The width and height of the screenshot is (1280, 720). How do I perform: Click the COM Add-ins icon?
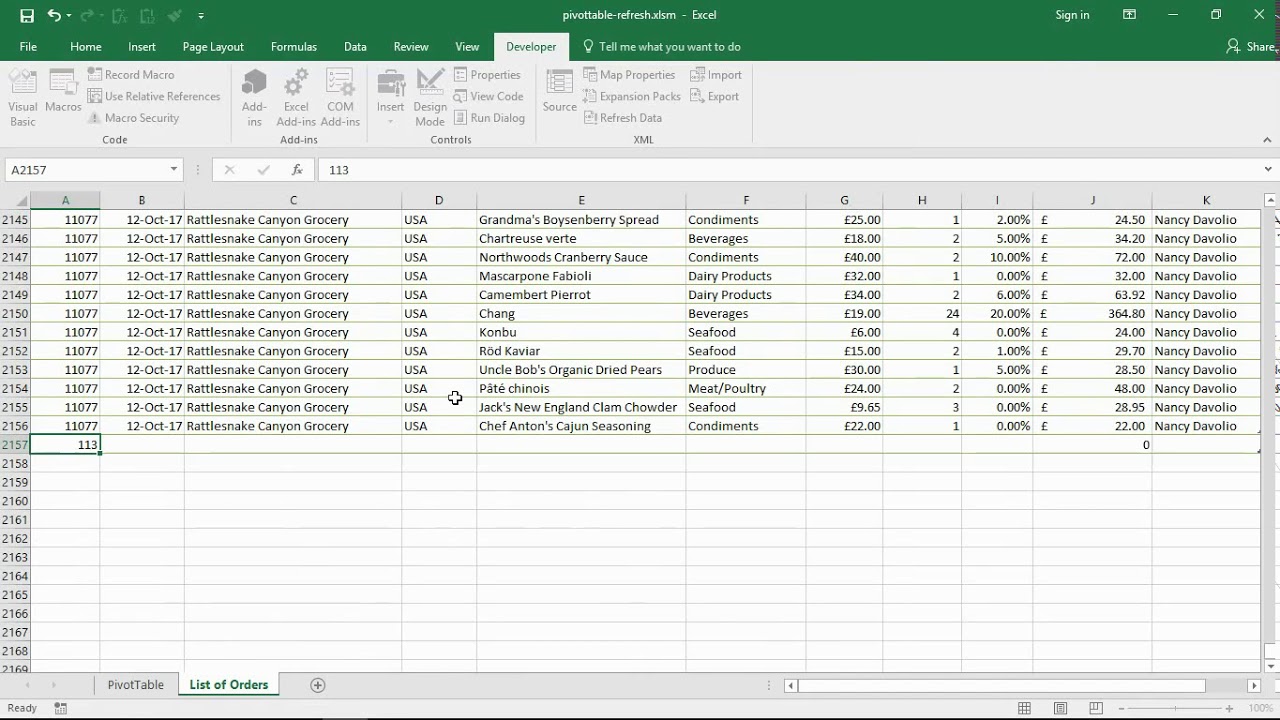coord(340,95)
